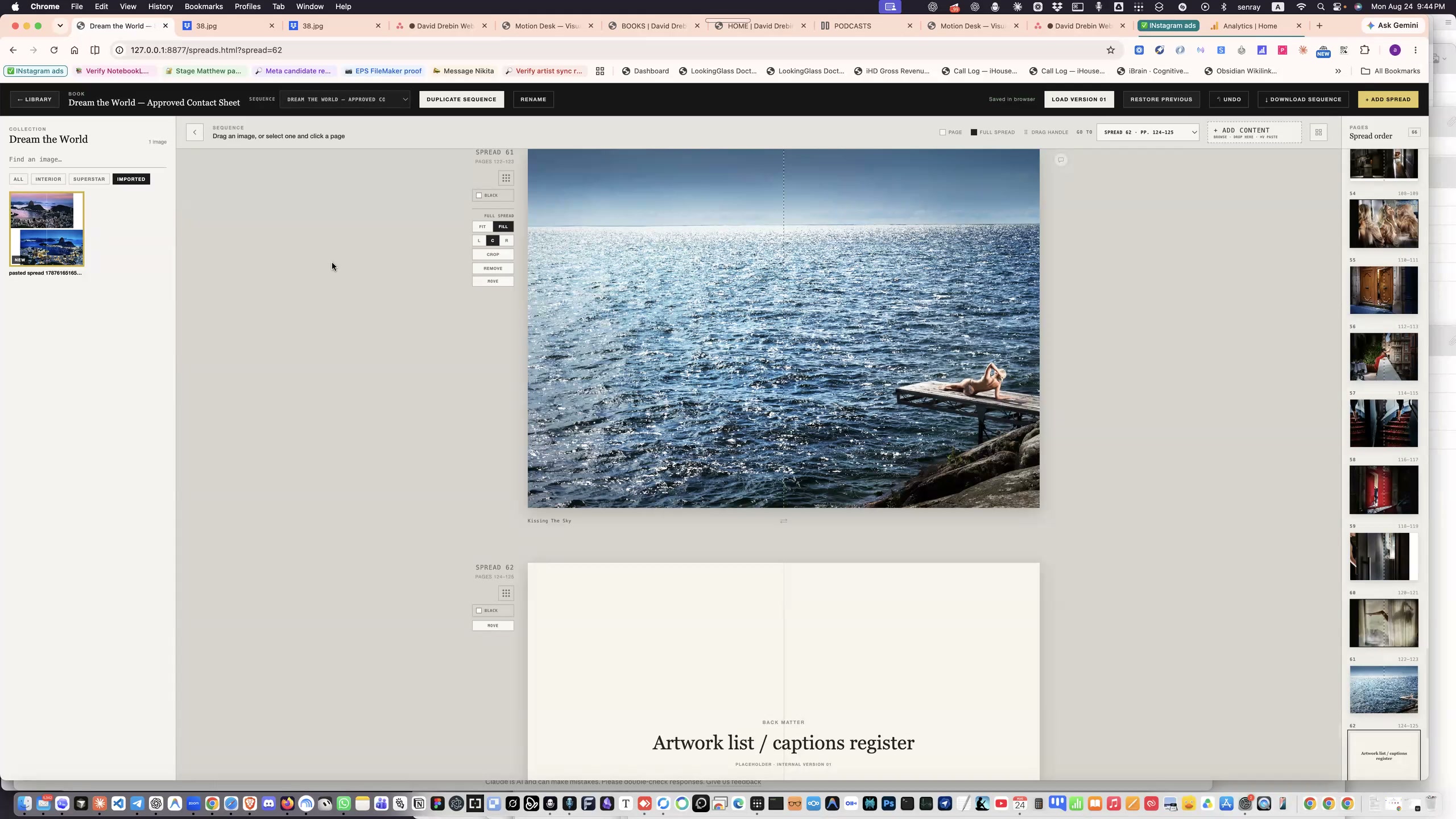Image resolution: width=1456 pixels, height=819 pixels.
Task: Click the swap arrows icon below Kissing The Sky
Action: [784, 521]
